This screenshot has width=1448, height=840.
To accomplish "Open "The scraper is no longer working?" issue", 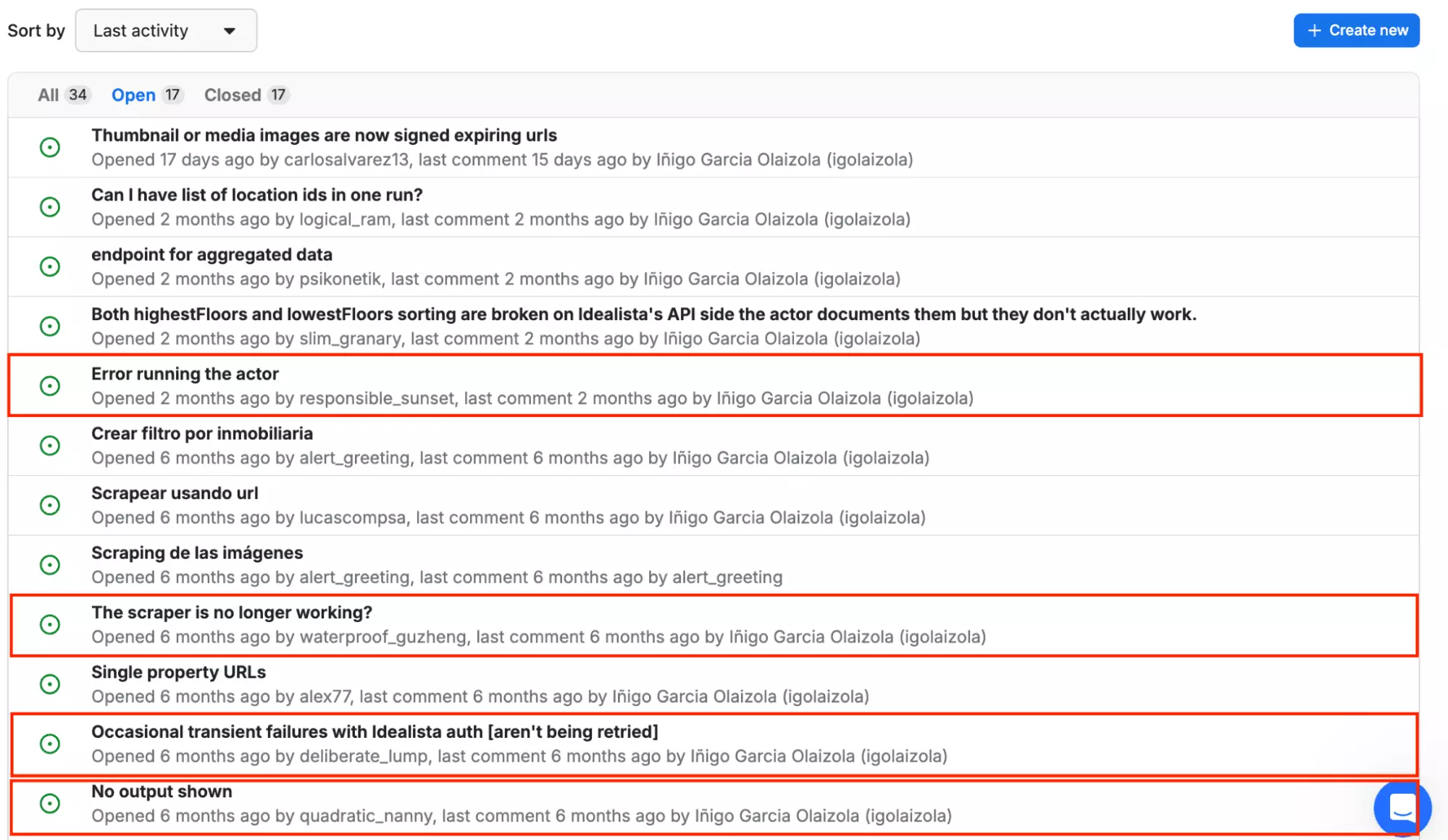I will coord(232,612).
